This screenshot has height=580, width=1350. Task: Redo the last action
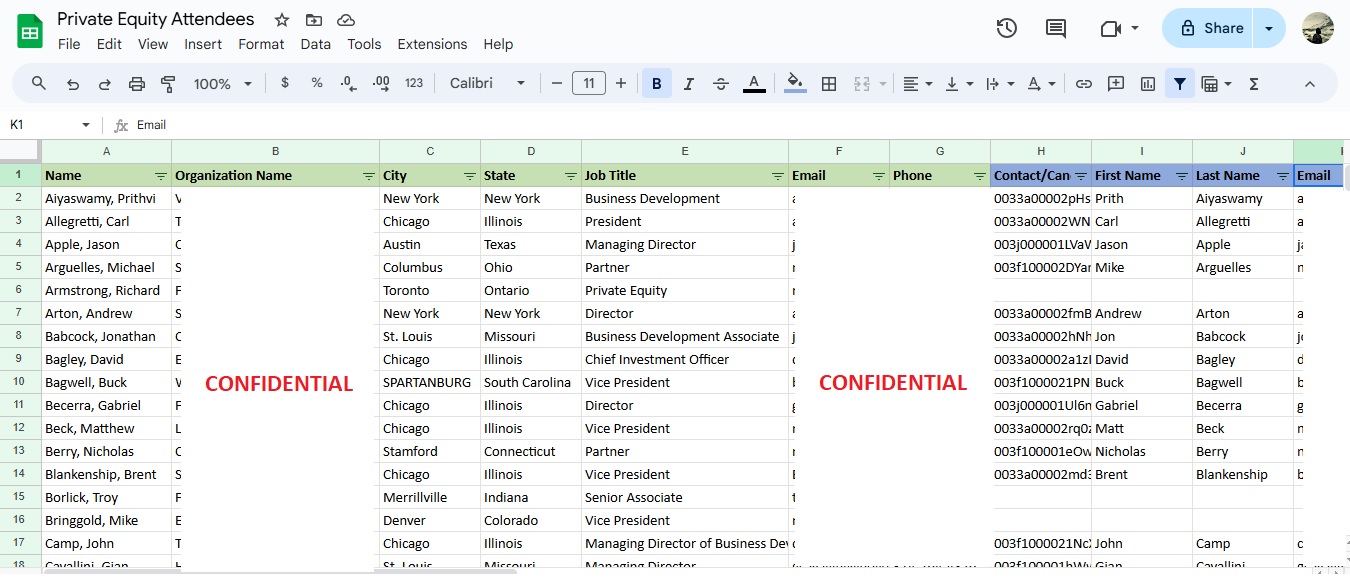point(104,84)
